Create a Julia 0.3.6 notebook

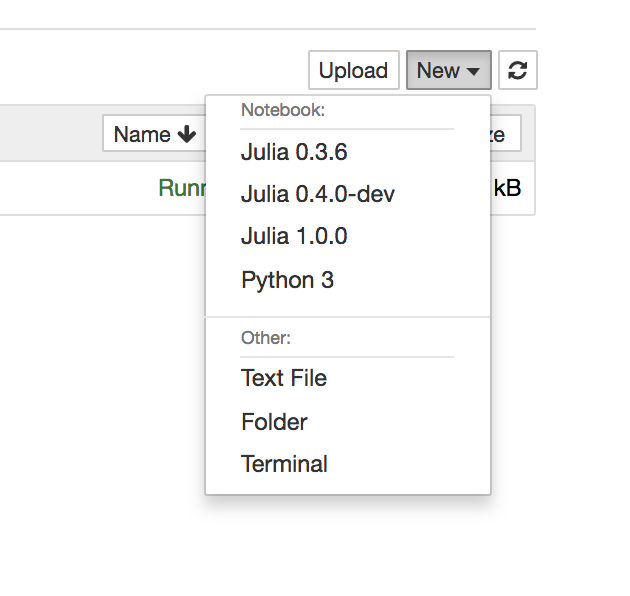(x=348, y=152)
